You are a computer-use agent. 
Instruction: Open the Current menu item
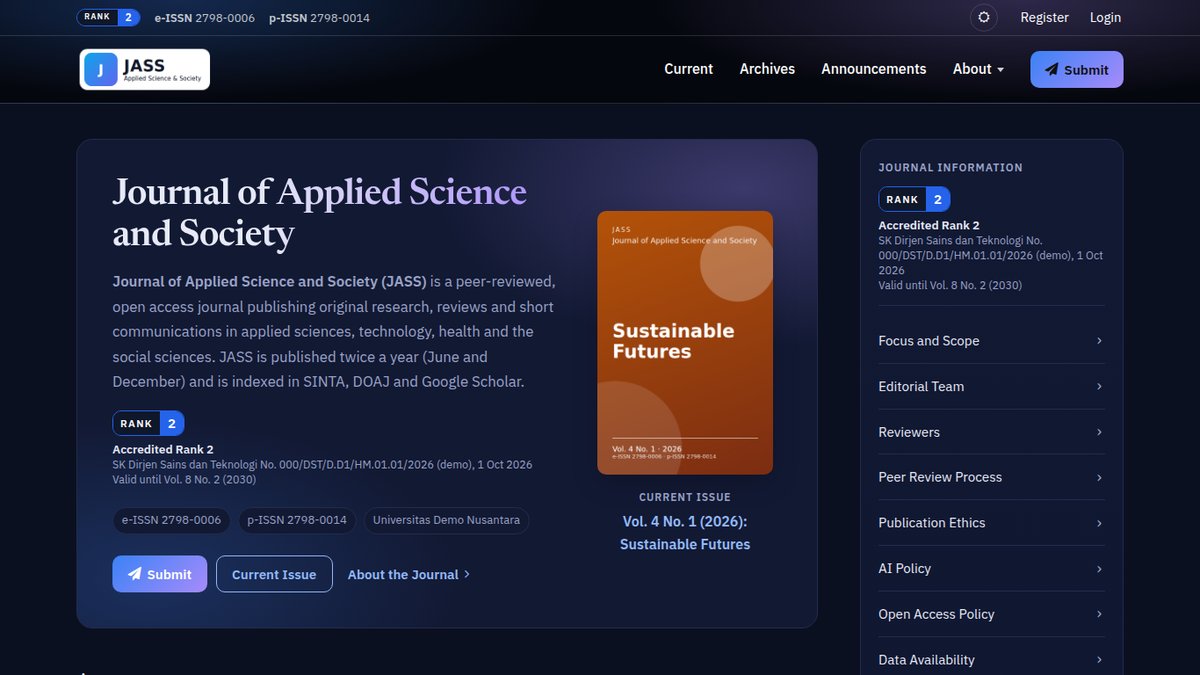tap(688, 69)
